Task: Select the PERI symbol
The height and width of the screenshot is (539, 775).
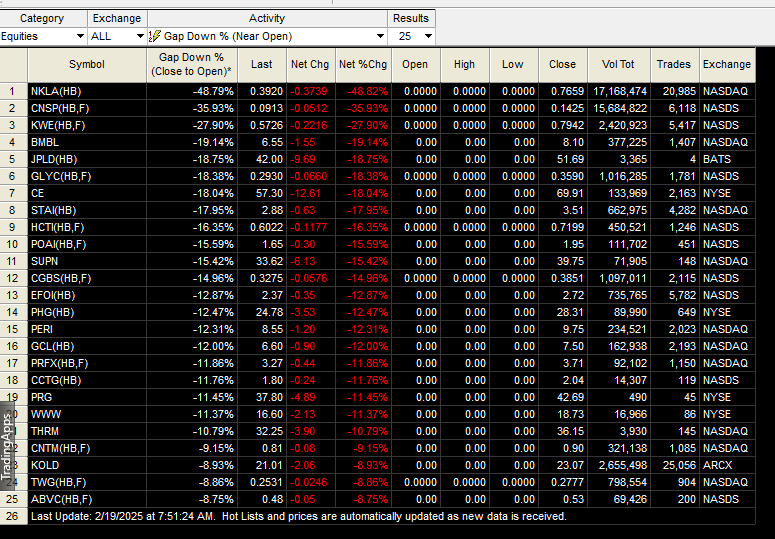Action: coord(42,329)
